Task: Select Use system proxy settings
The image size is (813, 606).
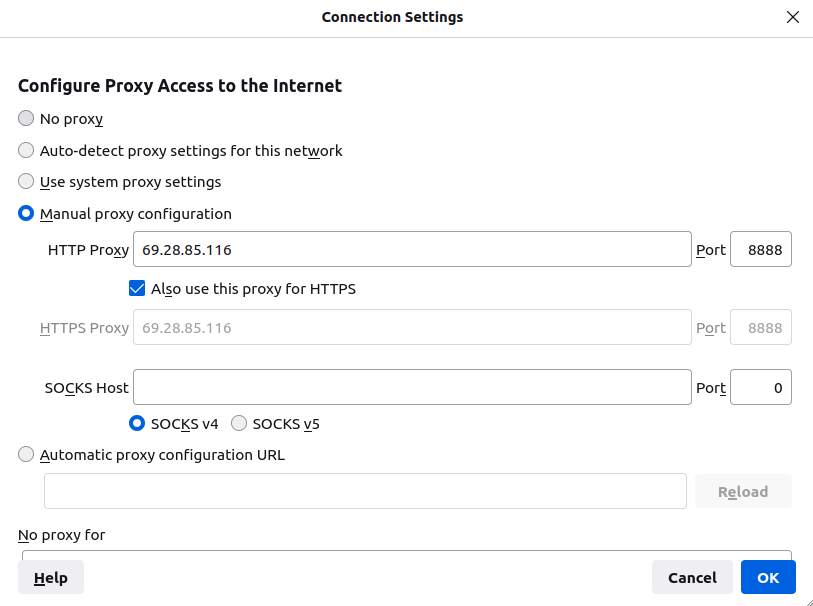Action: 26,182
